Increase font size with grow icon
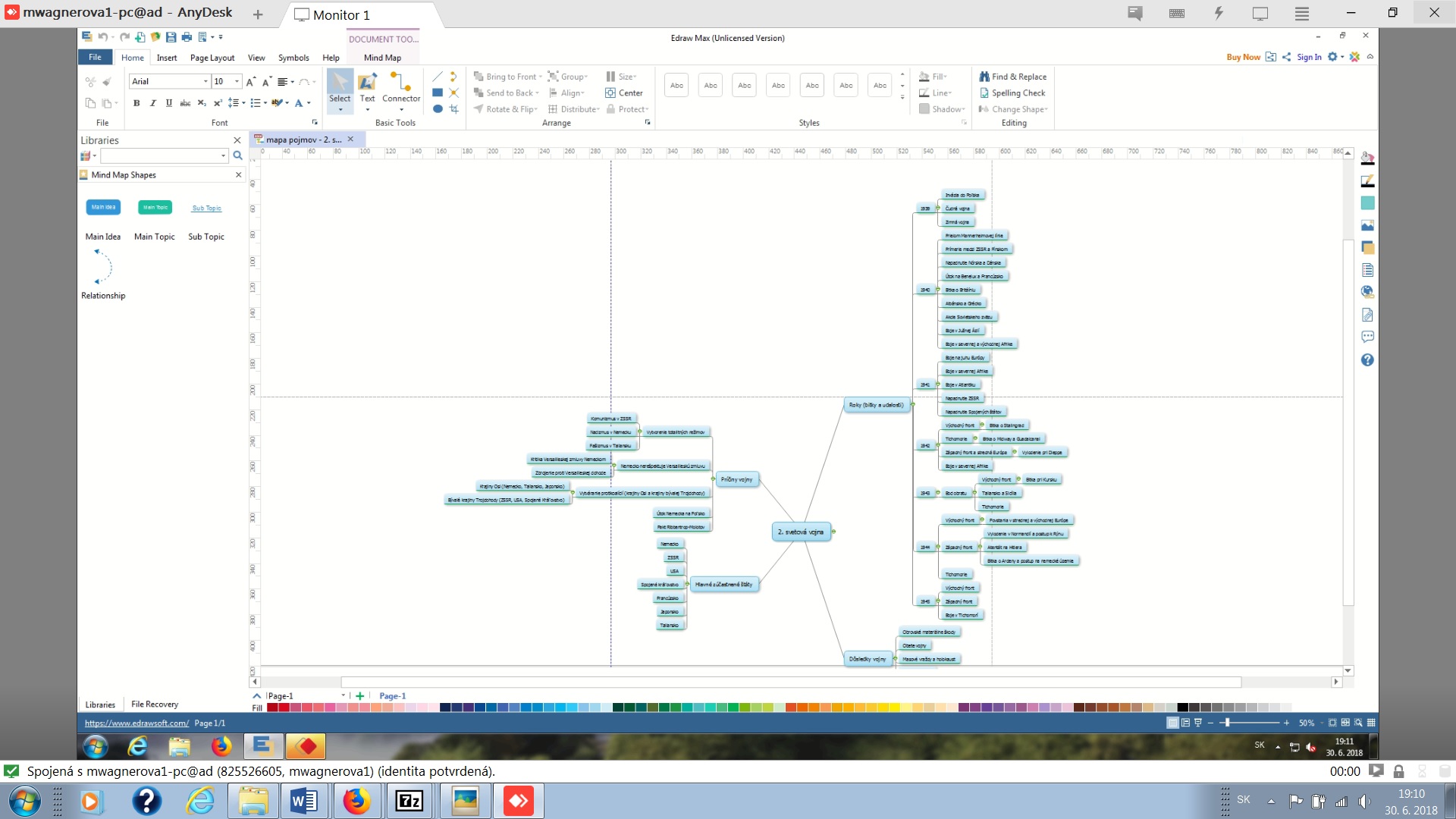Screen dimensions: 1456x819 [x=250, y=81]
